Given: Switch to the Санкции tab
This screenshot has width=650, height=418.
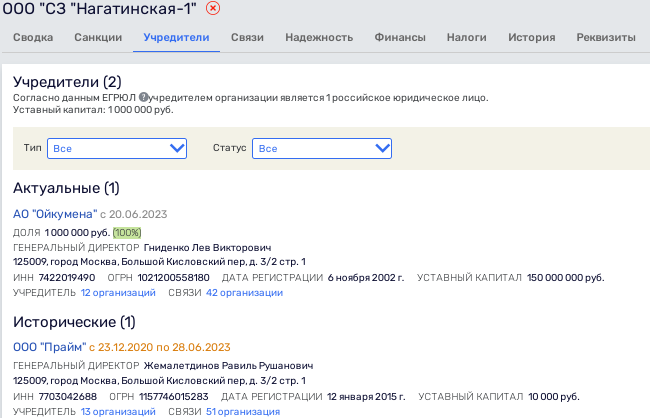Looking at the screenshot, I should [98, 37].
